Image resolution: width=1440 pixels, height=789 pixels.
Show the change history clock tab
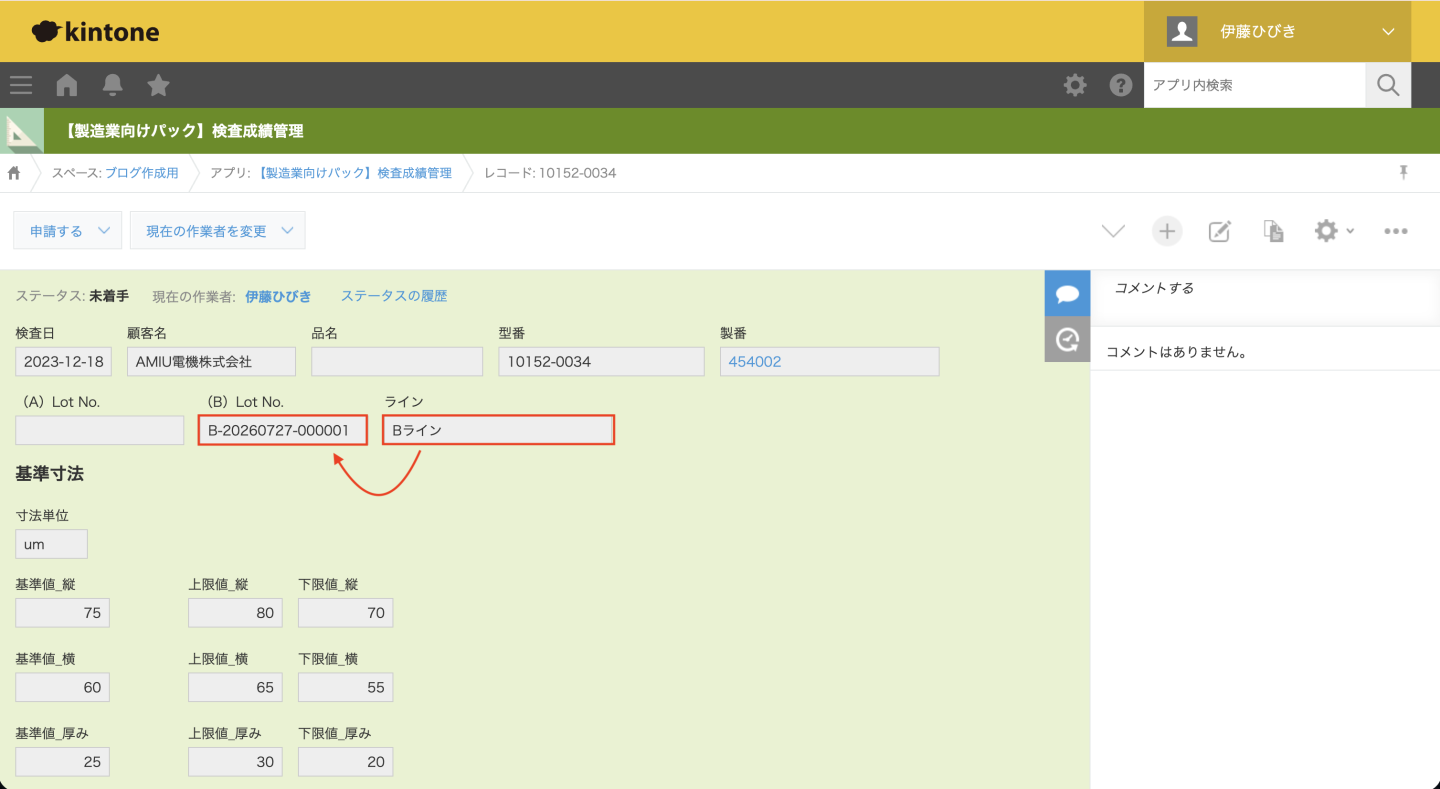pyautogui.click(x=1067, y=339)
